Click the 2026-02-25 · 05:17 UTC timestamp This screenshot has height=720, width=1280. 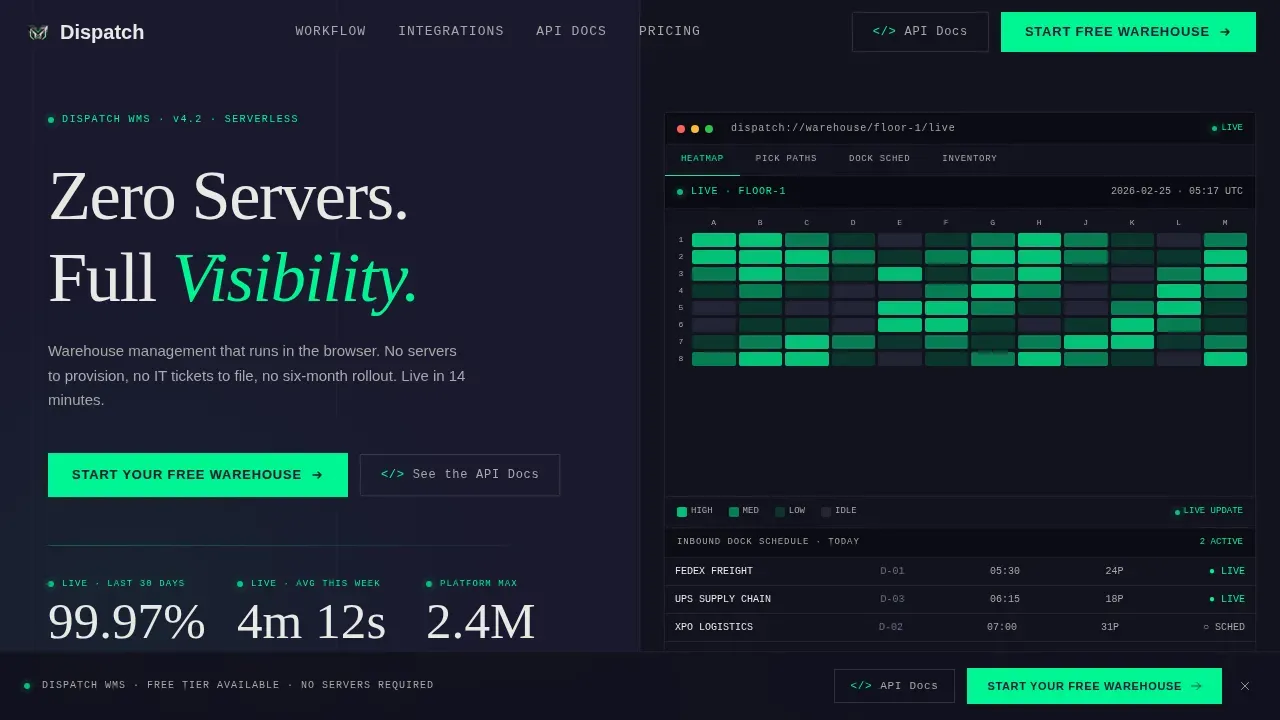point(1177,191)
